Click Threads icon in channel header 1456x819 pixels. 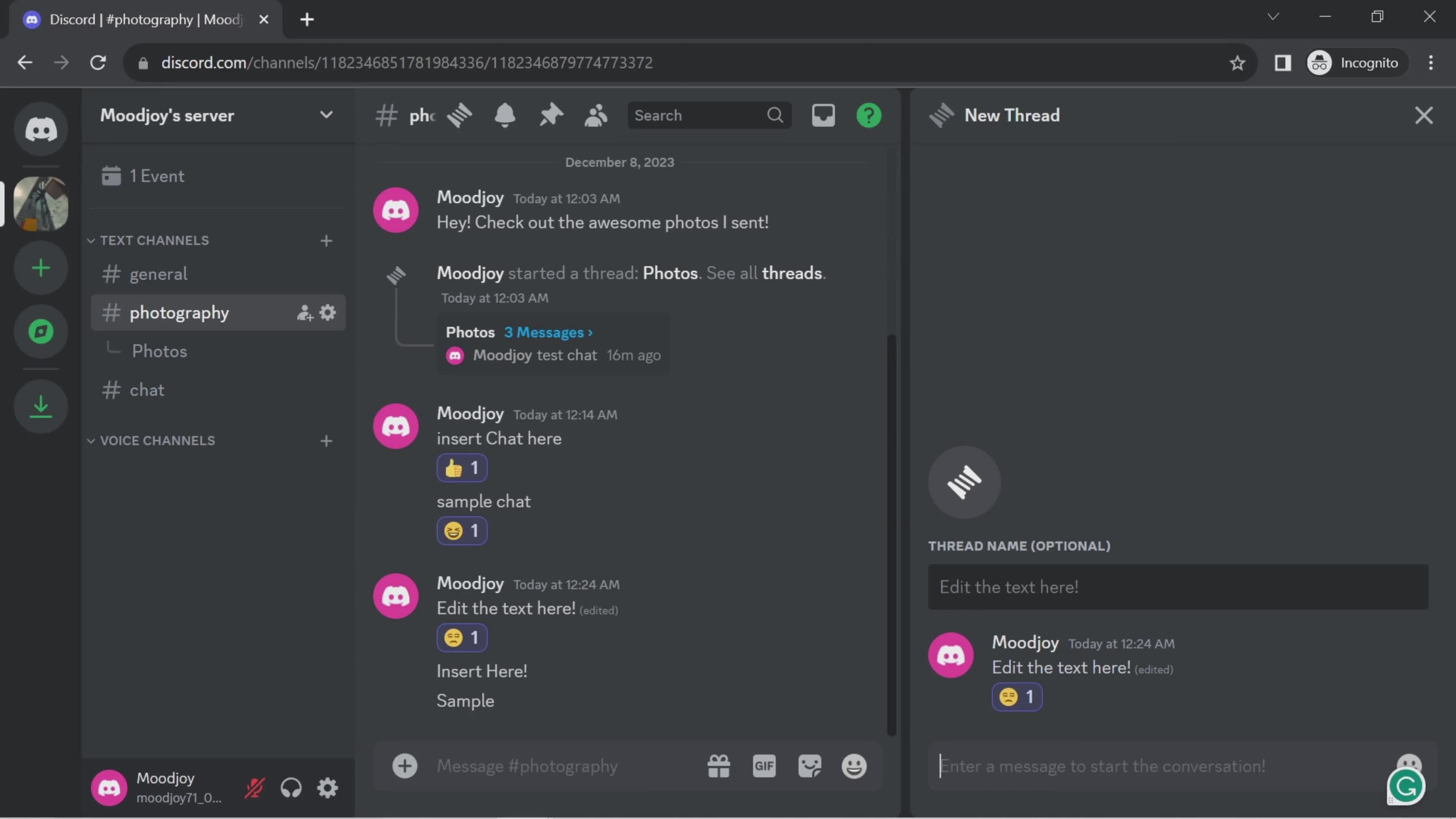460,115
